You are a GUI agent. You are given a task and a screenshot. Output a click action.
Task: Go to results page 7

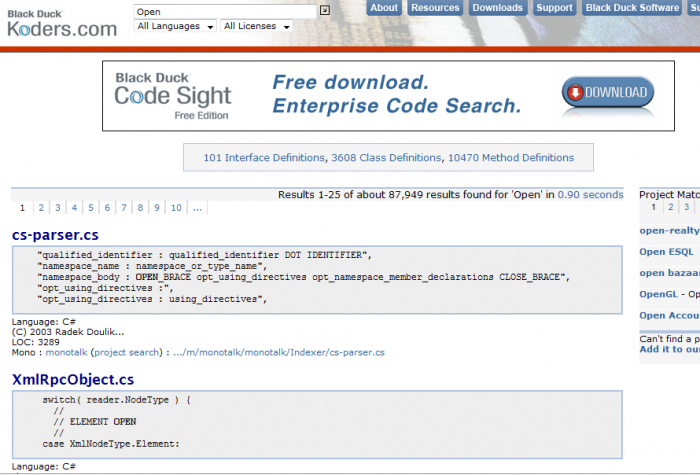click(x=124, y=208)
